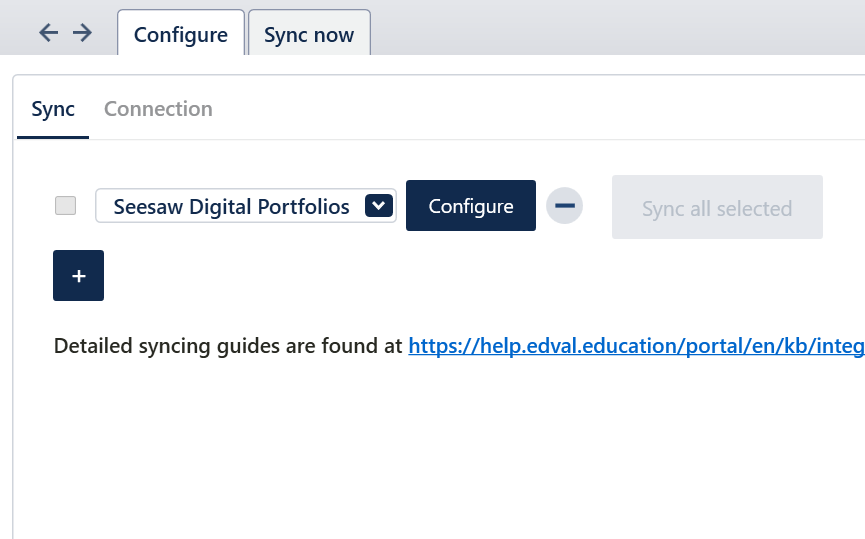Click the back navigation arrow

coord(48,33)
